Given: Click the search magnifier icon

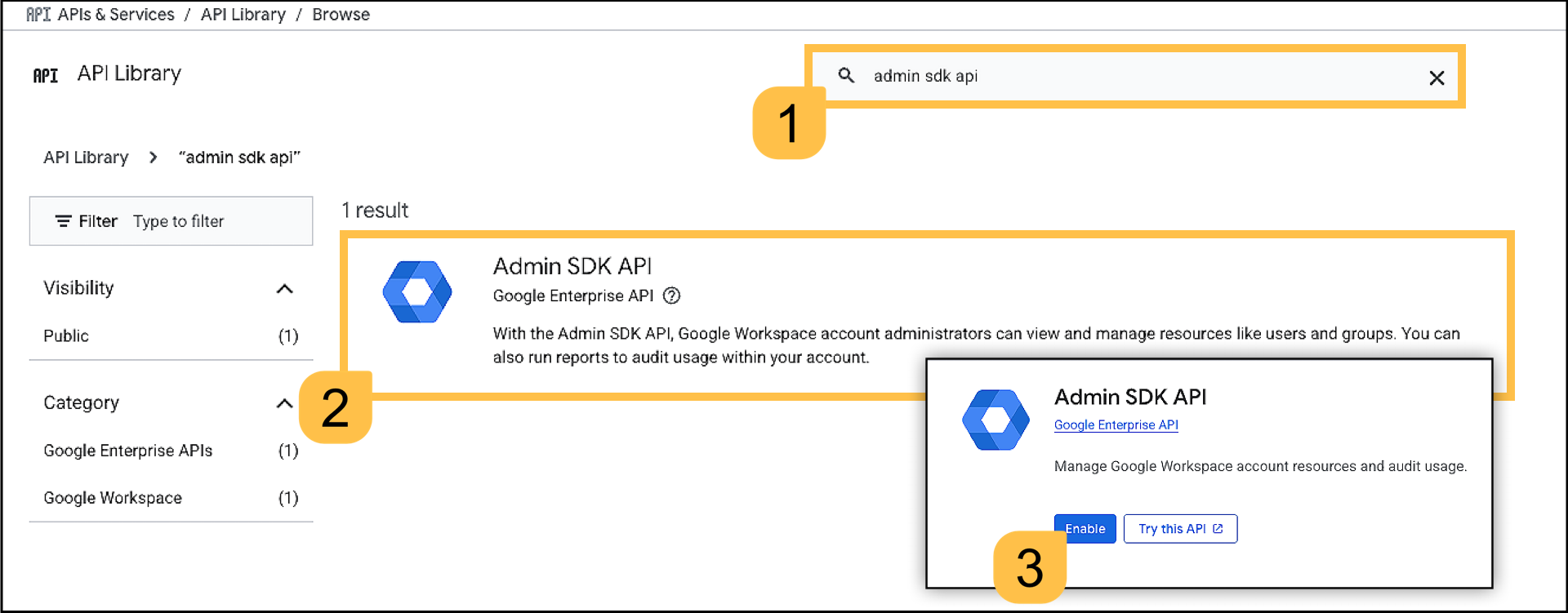Looking at the screenshot, I should click(x=846, y=76).
